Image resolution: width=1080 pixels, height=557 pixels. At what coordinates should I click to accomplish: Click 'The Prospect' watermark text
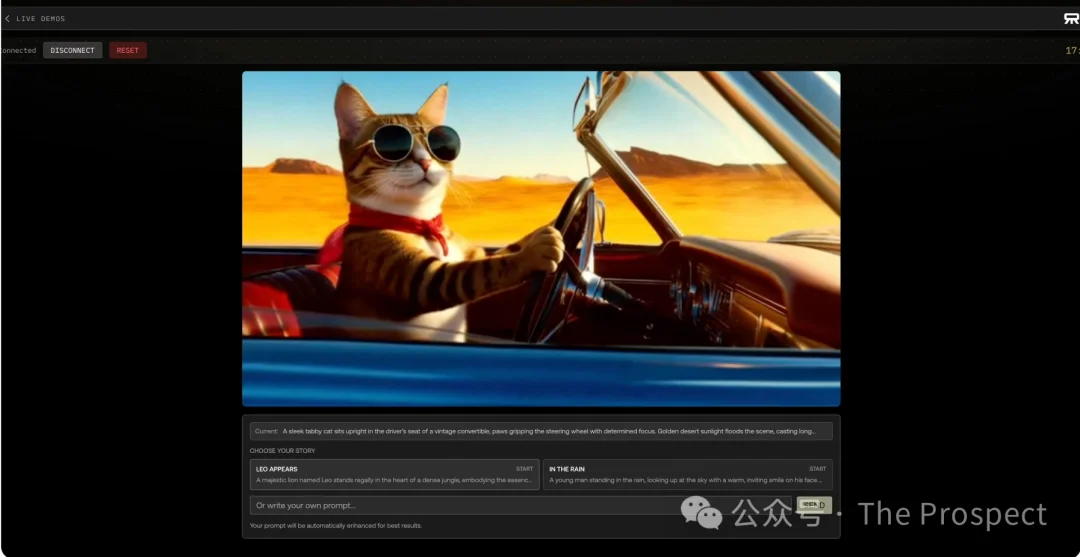[952, 514]
